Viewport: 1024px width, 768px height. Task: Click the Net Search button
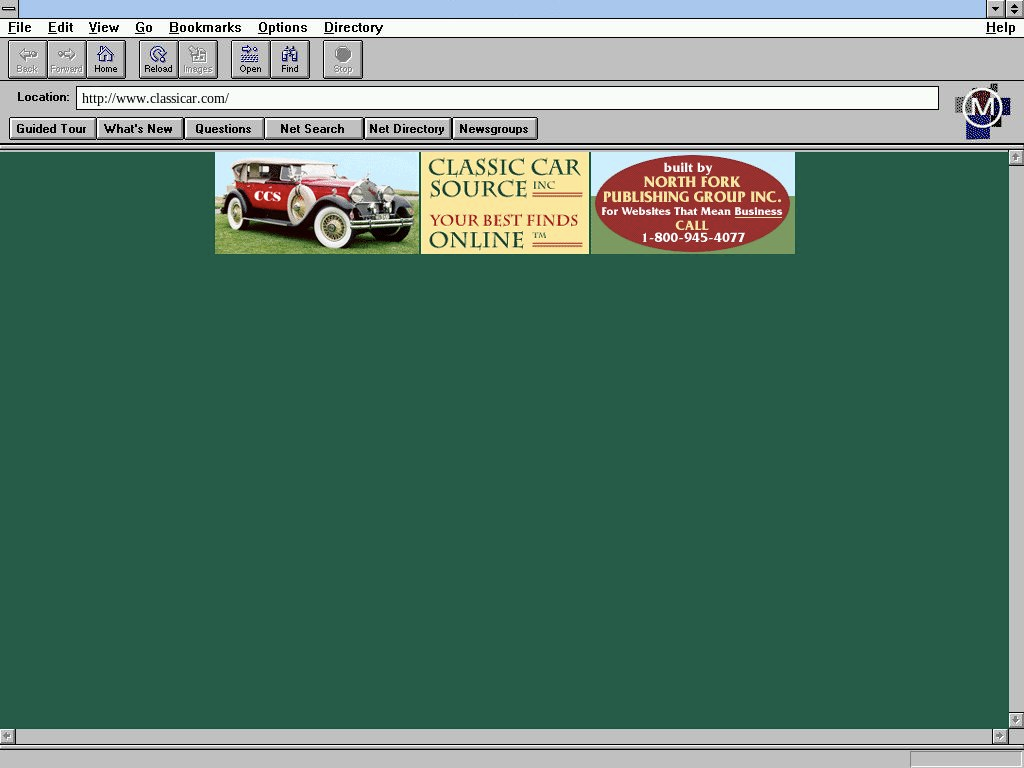(x=312, y=129)
